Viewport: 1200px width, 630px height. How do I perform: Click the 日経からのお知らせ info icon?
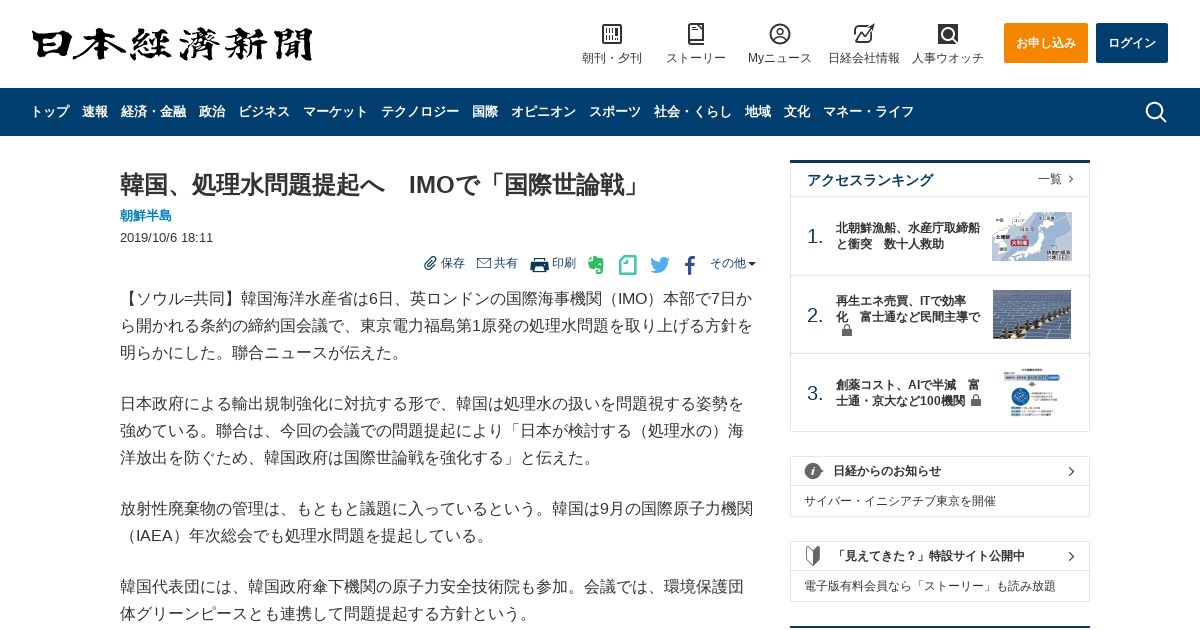tap(814, 471)
